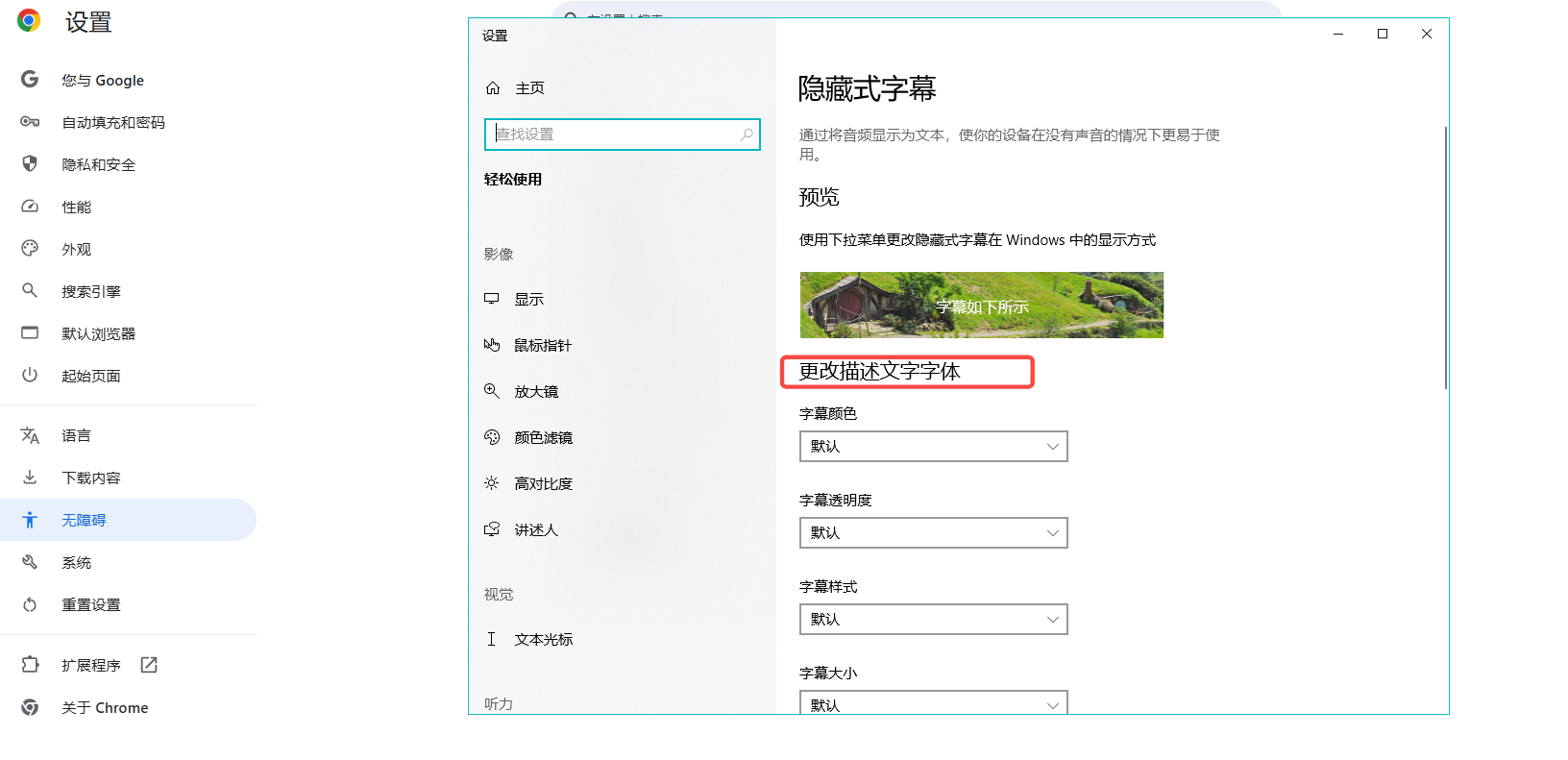
Task: Click the 查找设置 search field
Action: 623,135
